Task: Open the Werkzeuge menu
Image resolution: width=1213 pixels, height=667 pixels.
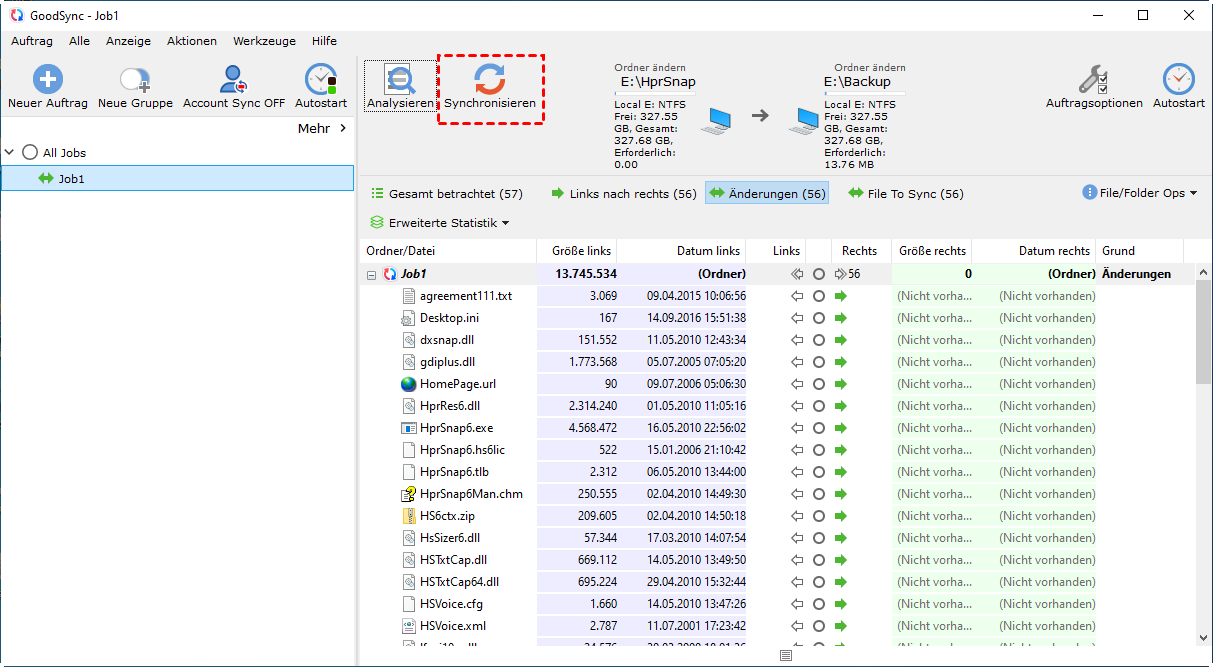Action: coord(264,41)
